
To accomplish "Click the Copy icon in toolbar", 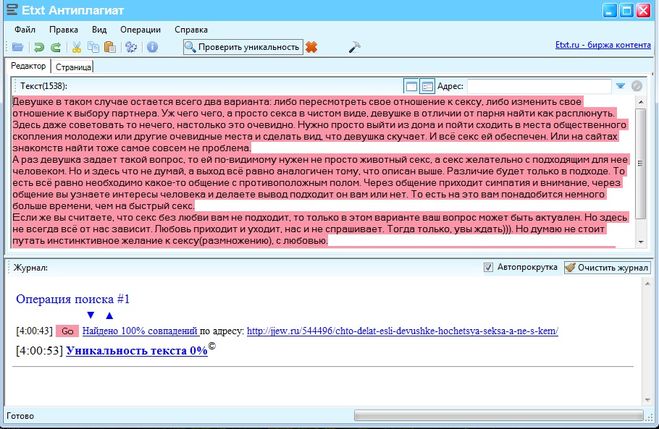I will click(x=93, y=47).
